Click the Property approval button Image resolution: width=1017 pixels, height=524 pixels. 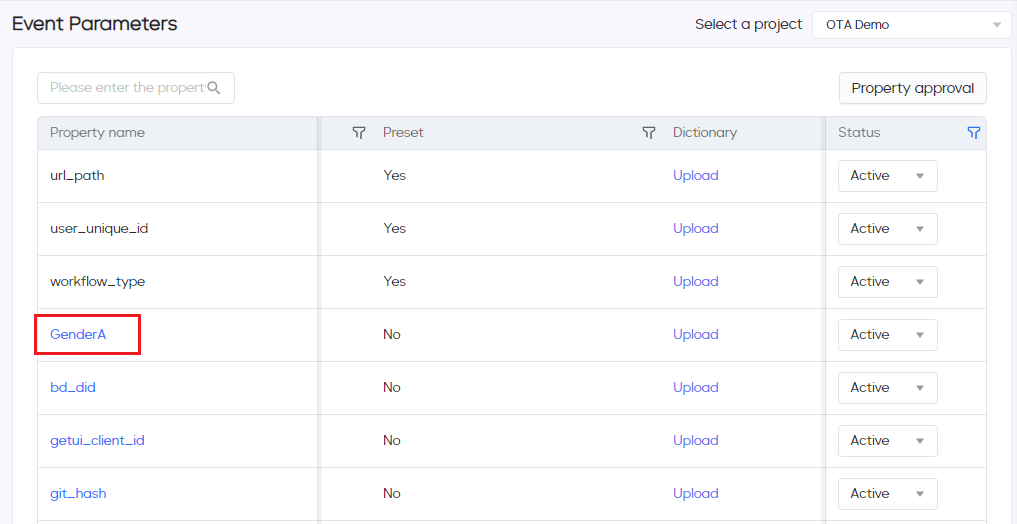click(913, 88)
